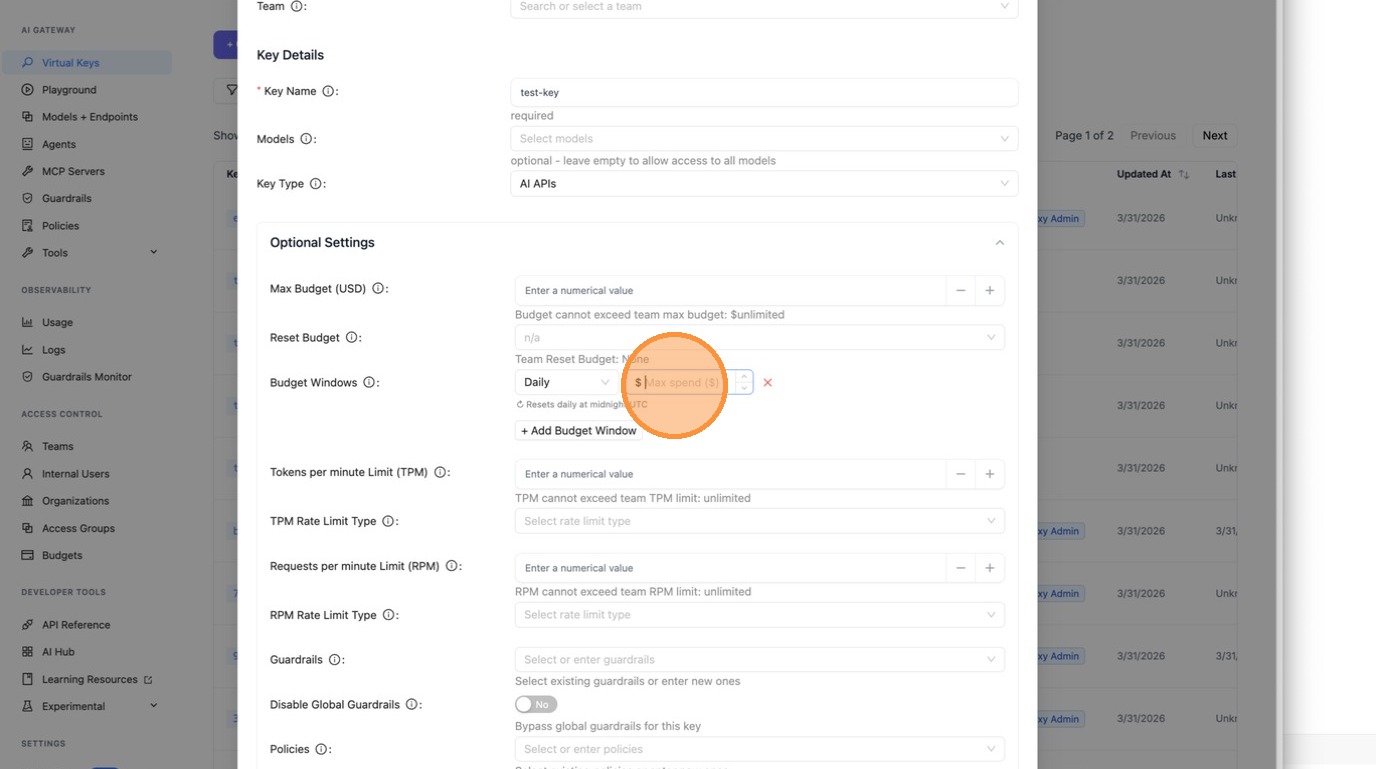The image size is (1376, 769).
Task: Click the Logs sidebar icon
Action: (x=28, y=350)
